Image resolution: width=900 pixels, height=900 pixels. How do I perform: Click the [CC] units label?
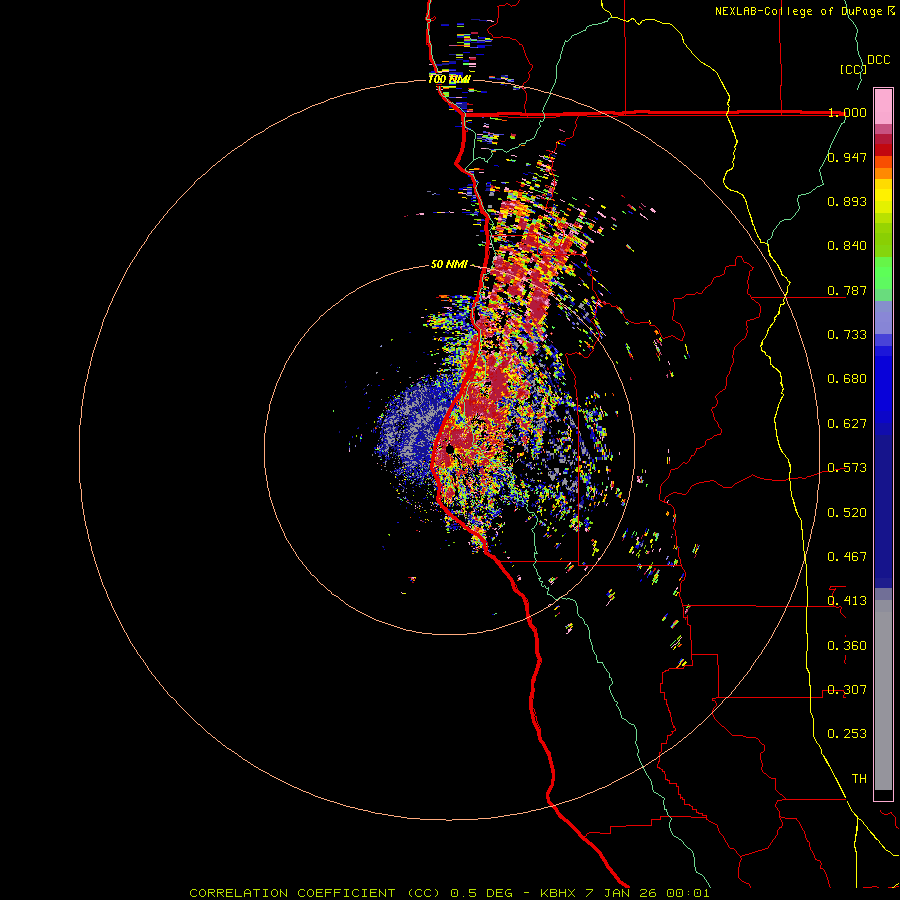(854, 69)
